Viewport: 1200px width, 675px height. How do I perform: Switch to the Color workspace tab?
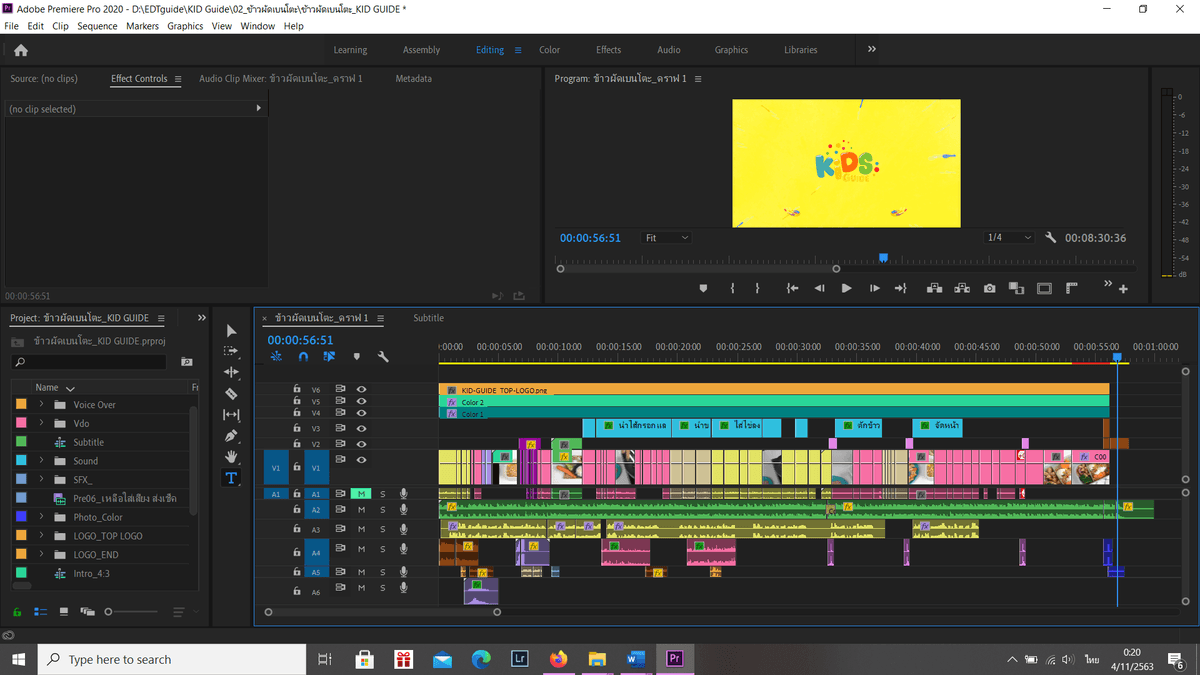[549, 50]
